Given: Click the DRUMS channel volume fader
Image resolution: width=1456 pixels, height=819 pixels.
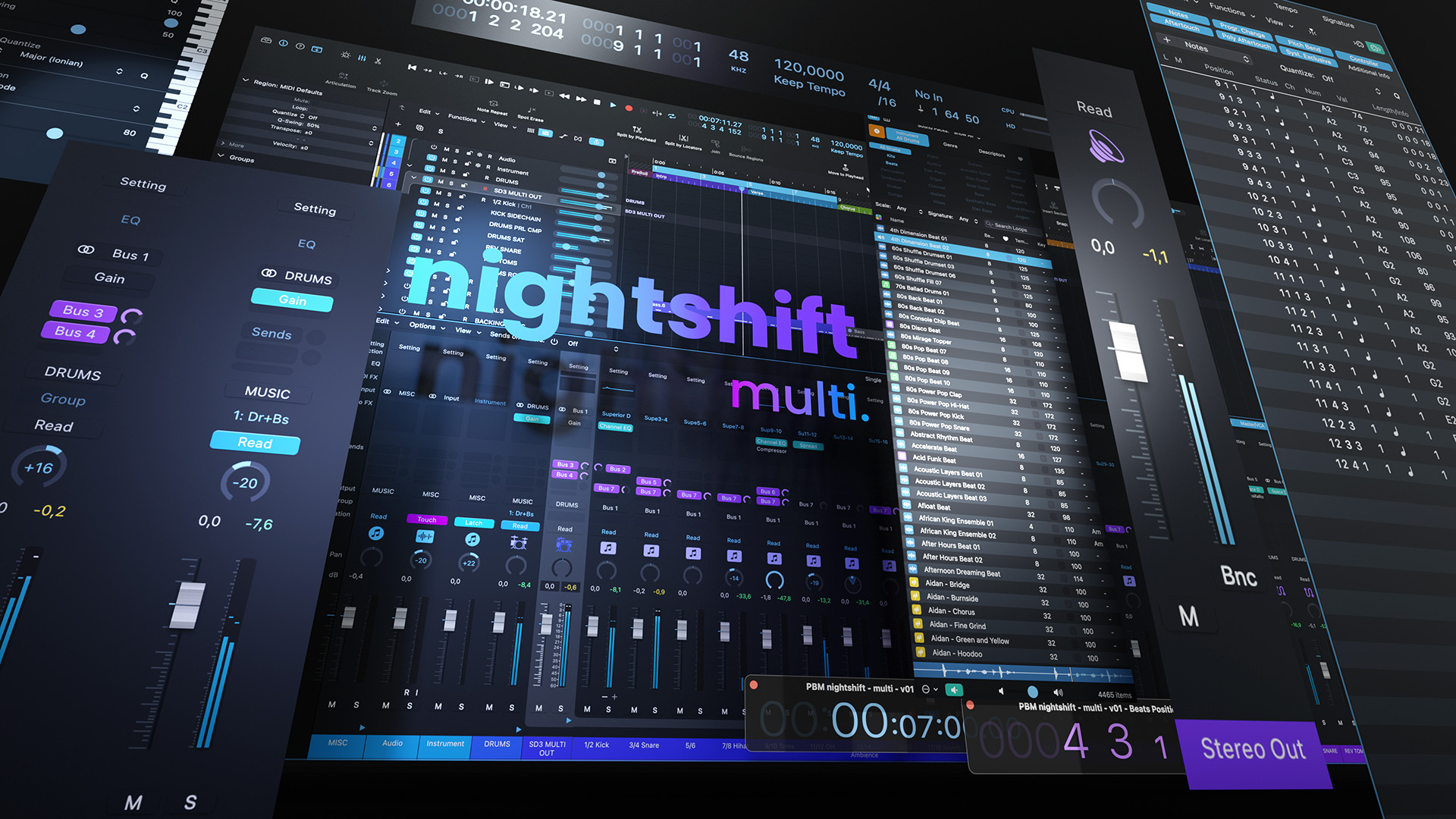Looking at the screenshot, I should point(546,623).
